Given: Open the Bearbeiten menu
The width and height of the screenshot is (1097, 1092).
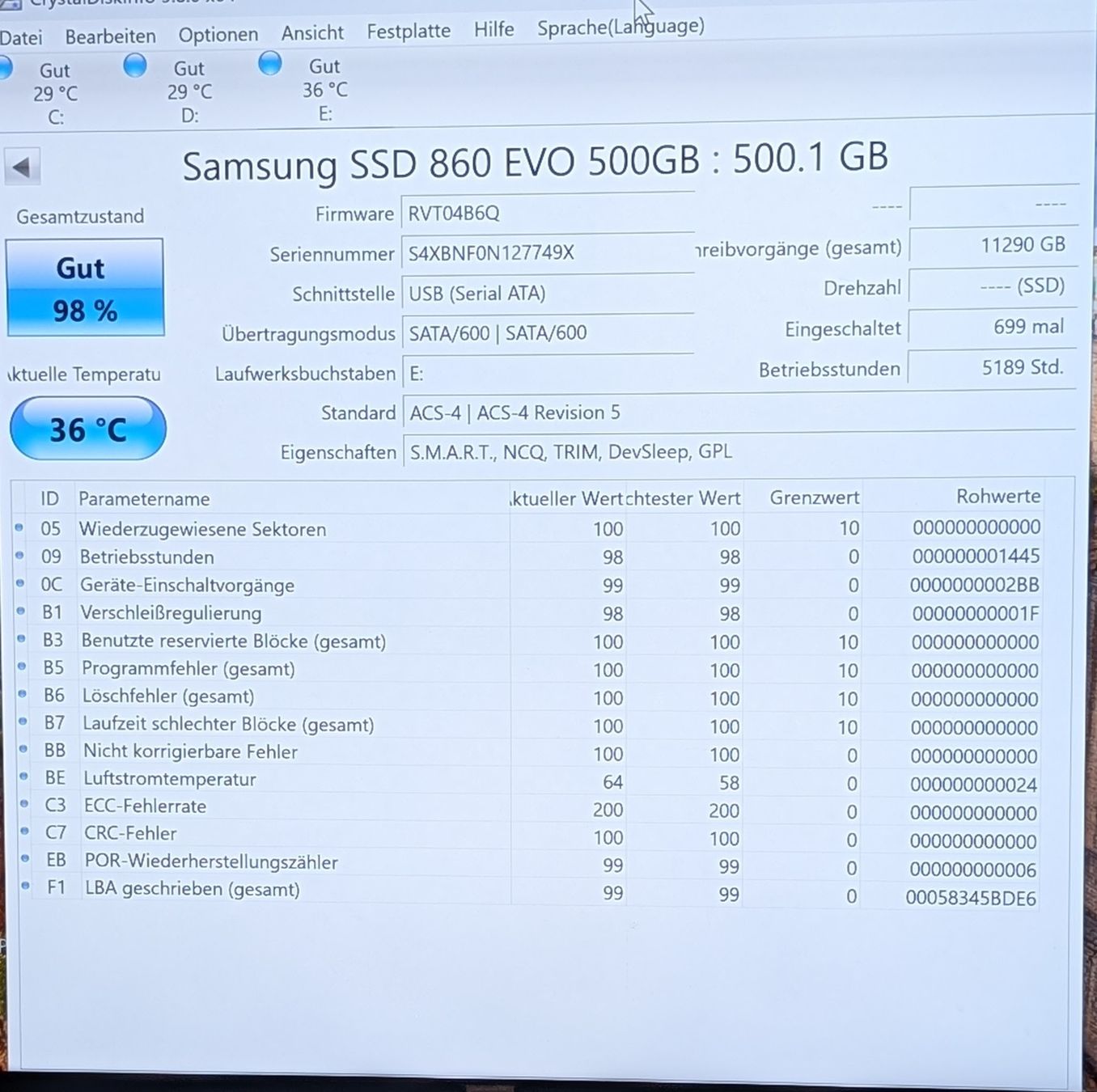Looking at the screenshot, I should click(x=111, y=36).
